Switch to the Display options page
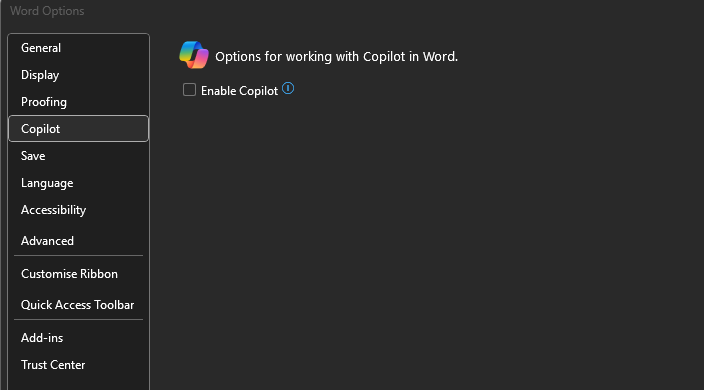The height and width of the screenshot is (390, 704). point(79,75)
